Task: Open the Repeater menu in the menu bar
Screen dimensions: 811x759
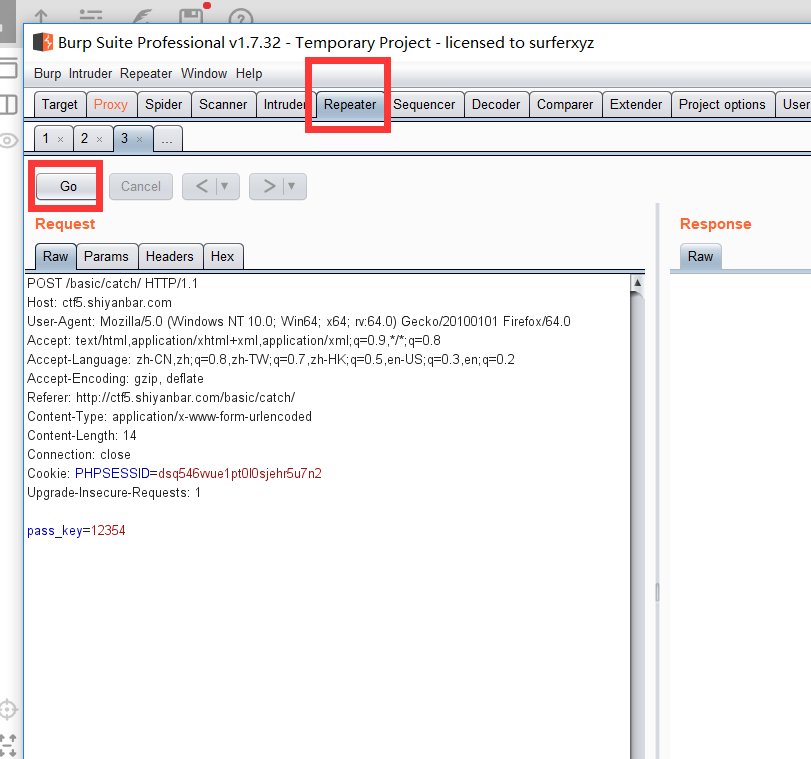Action: coord(146,73)
